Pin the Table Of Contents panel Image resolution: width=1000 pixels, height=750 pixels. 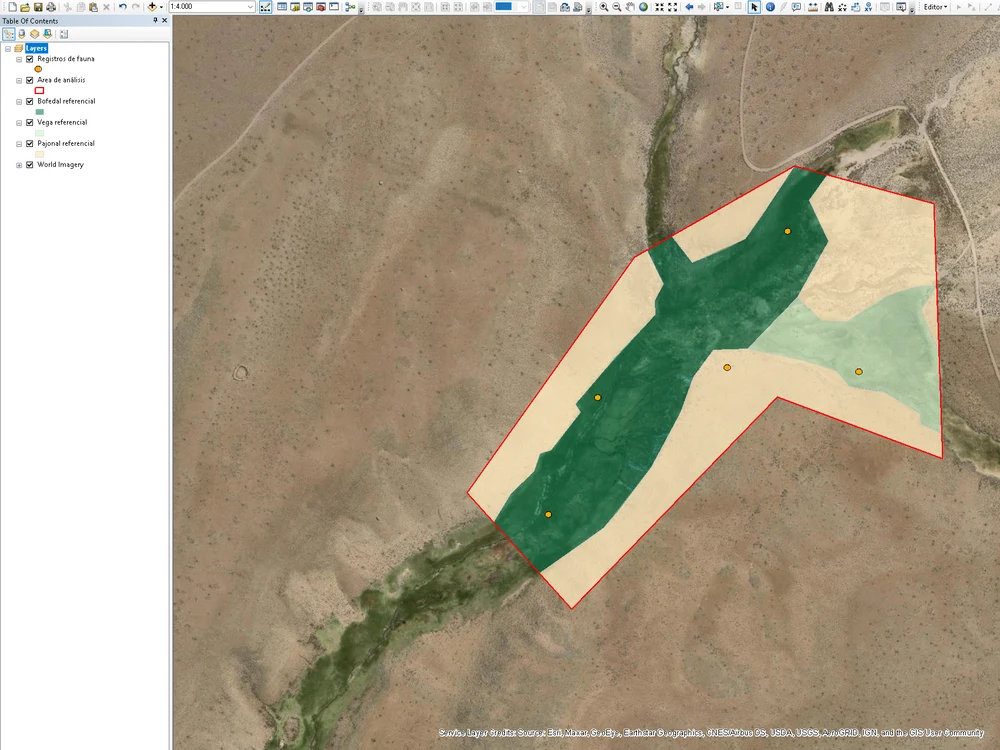155,20
